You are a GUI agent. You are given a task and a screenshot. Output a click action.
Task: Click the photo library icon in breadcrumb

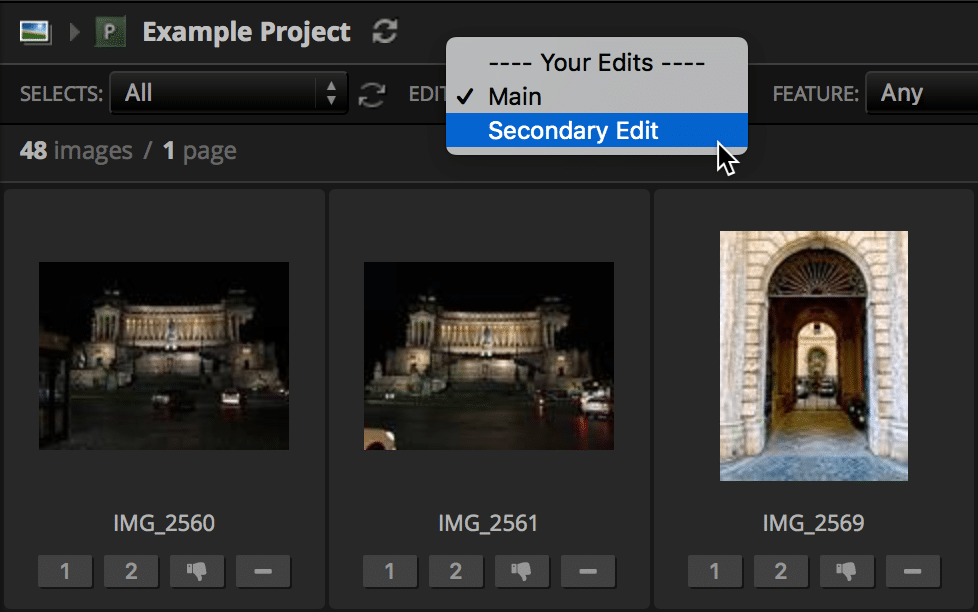34,32
